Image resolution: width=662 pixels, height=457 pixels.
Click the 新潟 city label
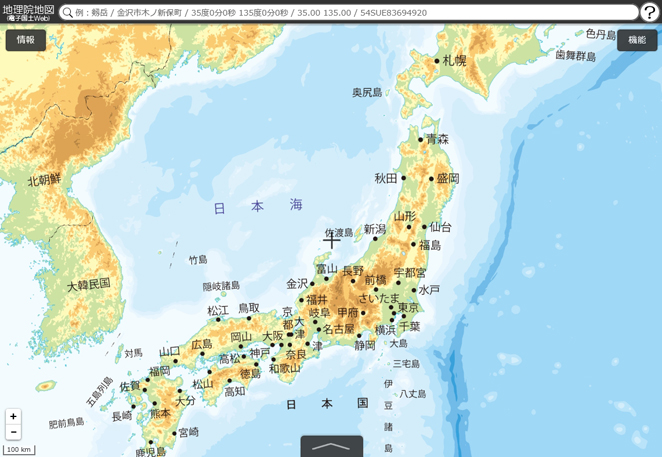[375, 229]
